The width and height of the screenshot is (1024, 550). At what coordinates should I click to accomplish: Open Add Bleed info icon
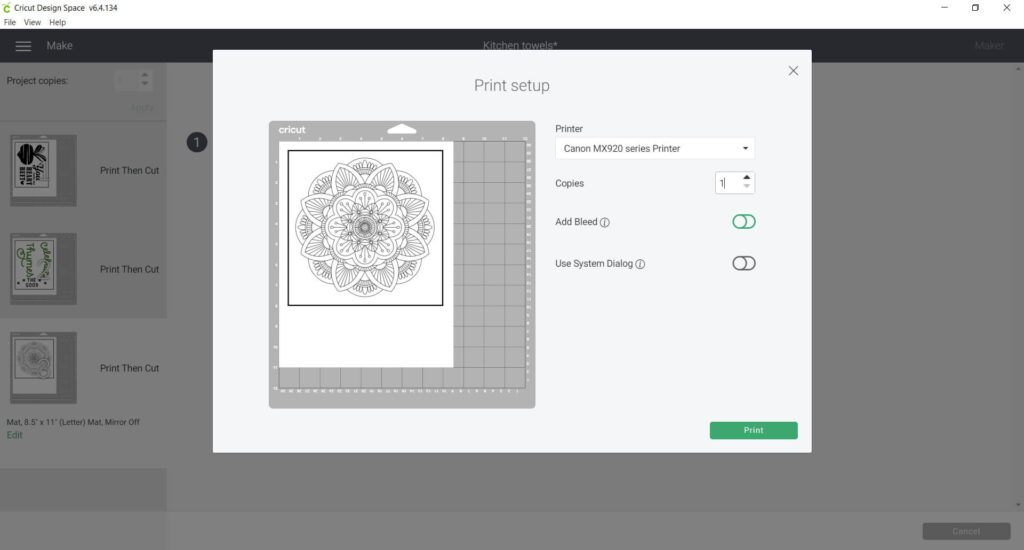point(605,223)
